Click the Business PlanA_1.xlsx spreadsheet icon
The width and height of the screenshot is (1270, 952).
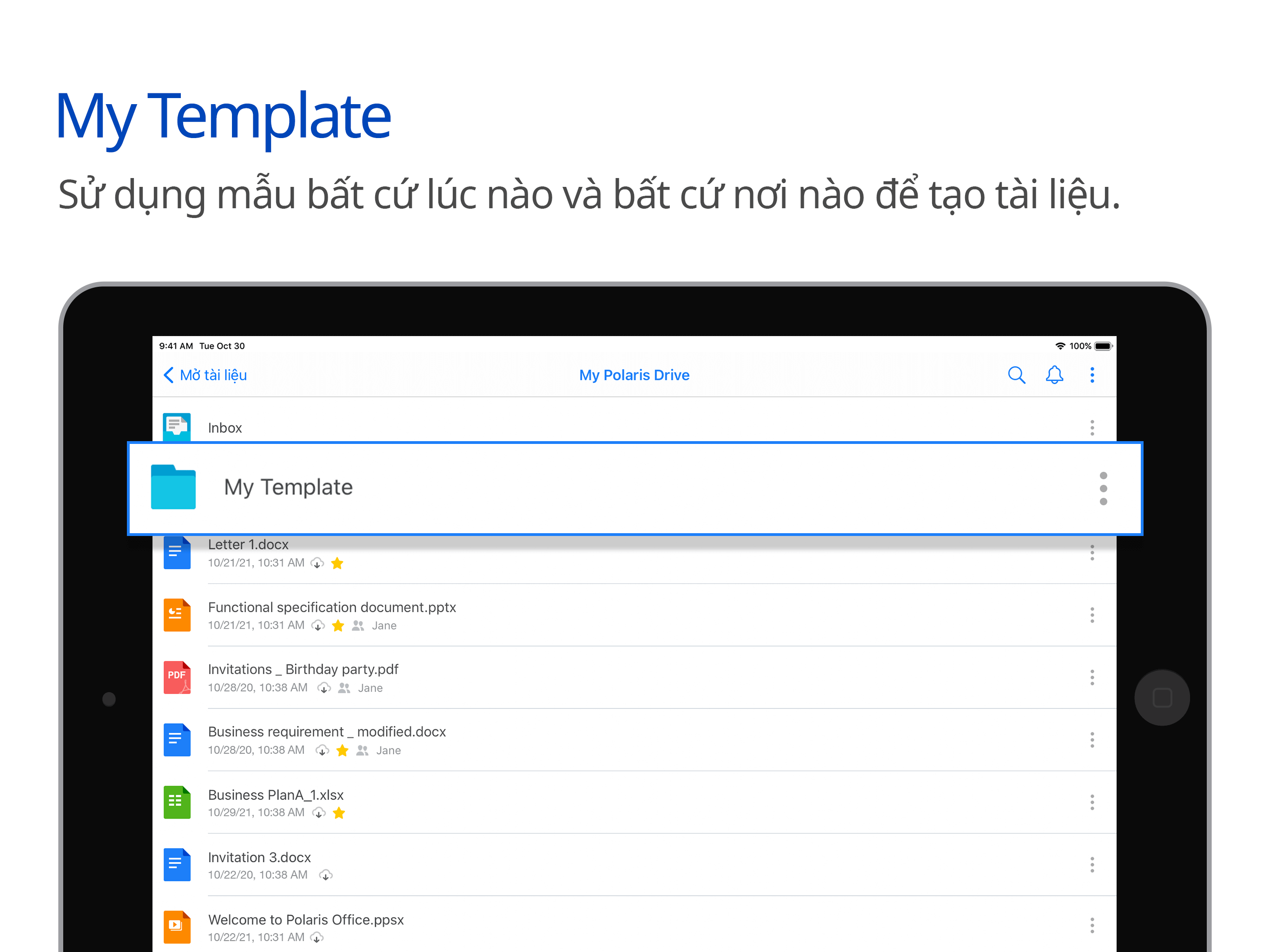tap(176, 802)
